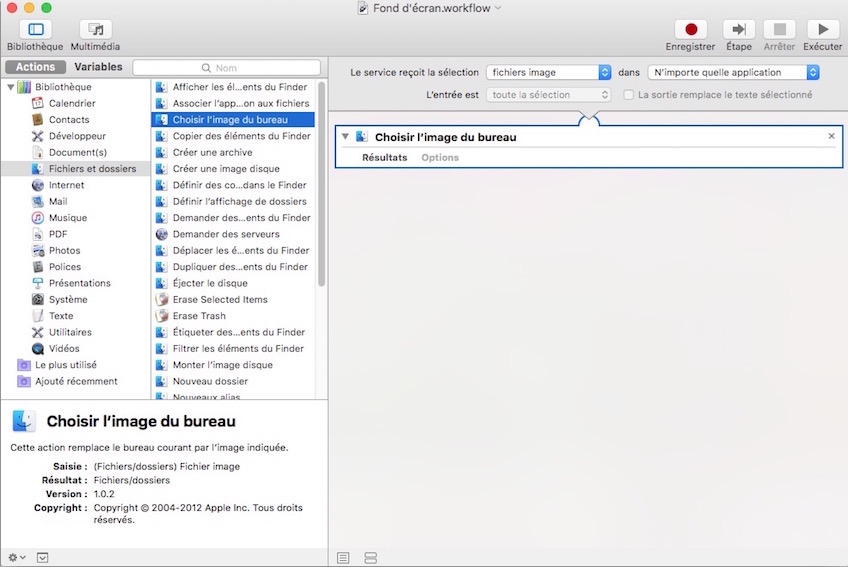Select Dupliquer des...ents du Finder
848x567 pixels.
(x=233, y=267)
